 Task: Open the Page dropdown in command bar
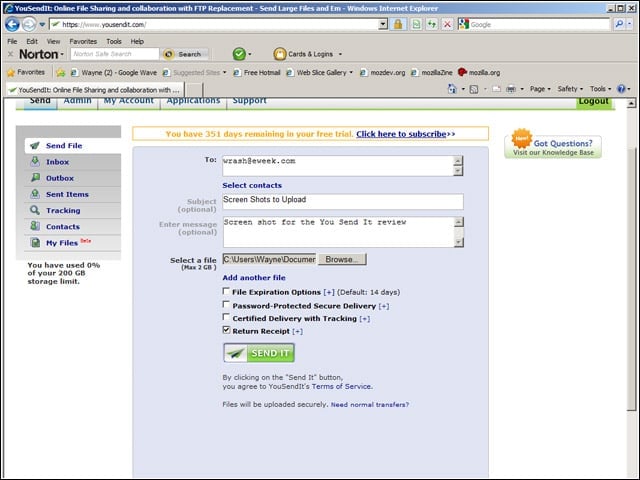click(x=540, y=89)
